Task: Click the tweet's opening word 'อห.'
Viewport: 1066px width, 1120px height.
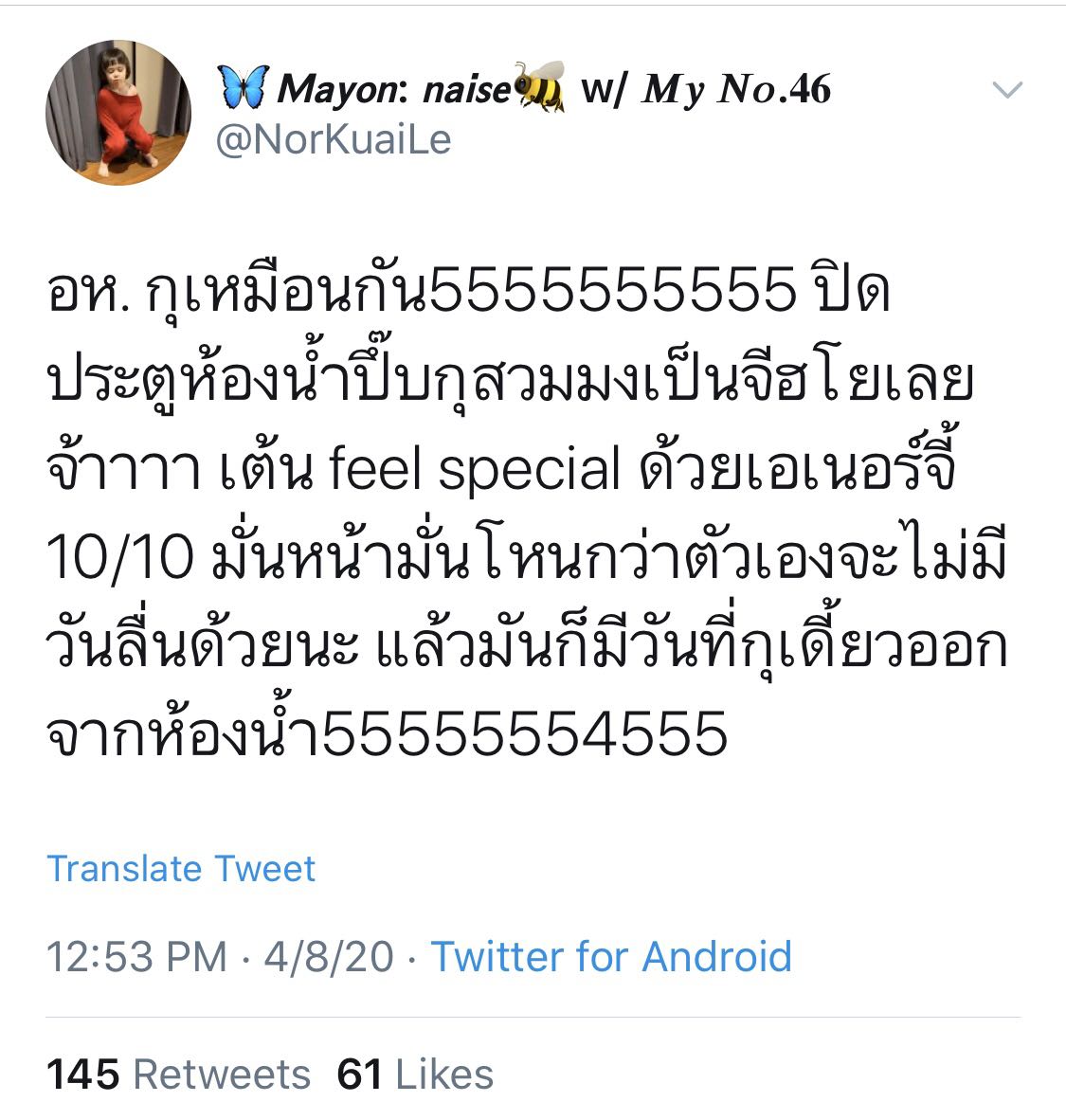Action: (x=89, y=292)
